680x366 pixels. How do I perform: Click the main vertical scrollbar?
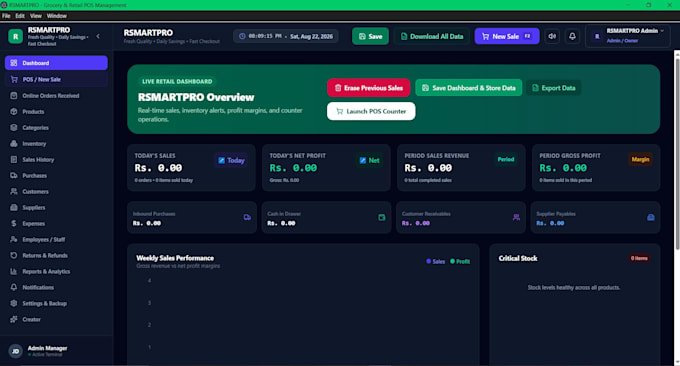click(x=677, y=154)
